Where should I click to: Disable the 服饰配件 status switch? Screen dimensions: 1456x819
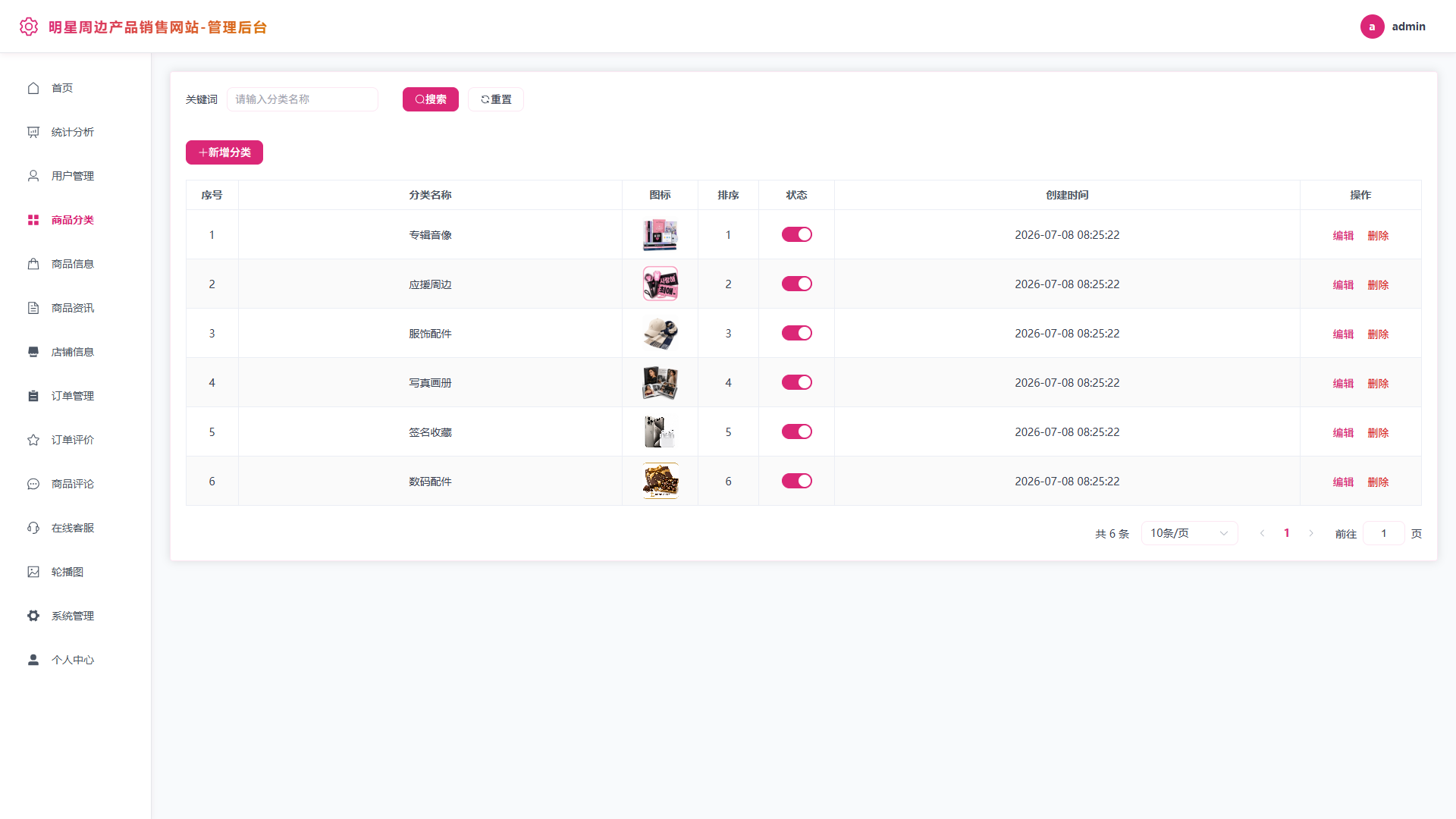pos(796,333)
